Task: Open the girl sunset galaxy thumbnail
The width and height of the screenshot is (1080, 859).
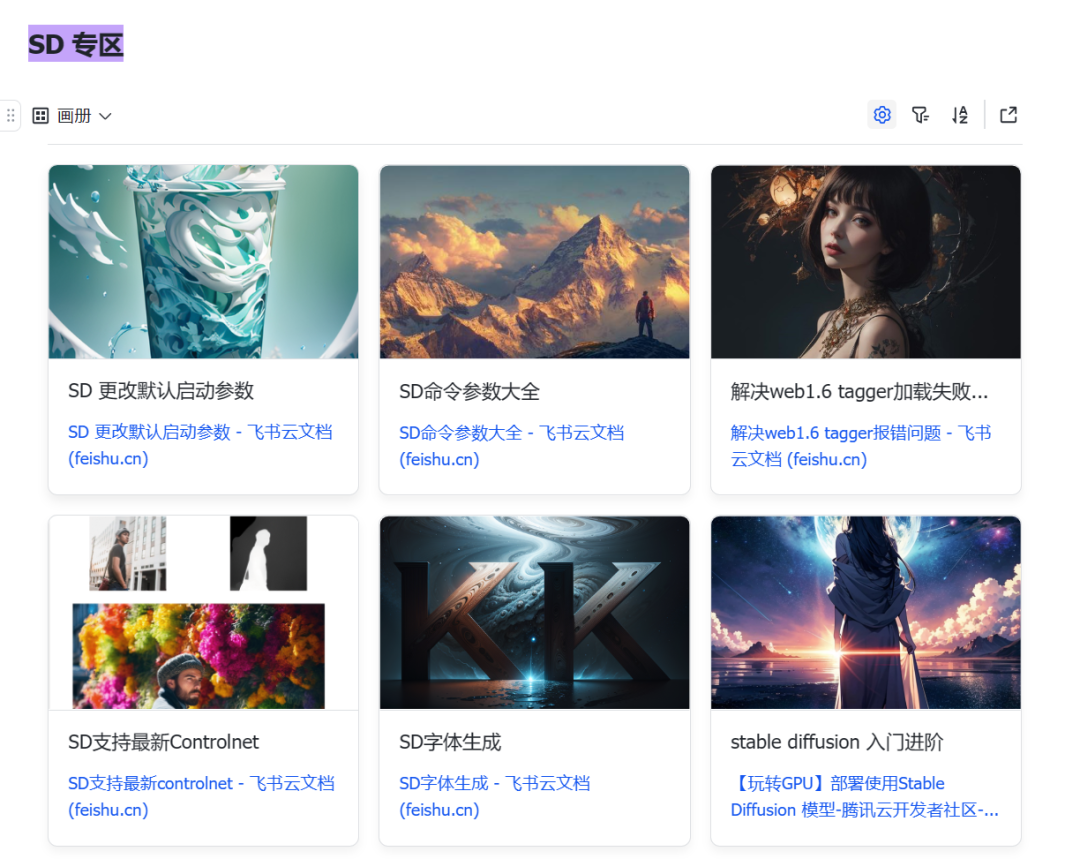Action: (x=866, y=612)
